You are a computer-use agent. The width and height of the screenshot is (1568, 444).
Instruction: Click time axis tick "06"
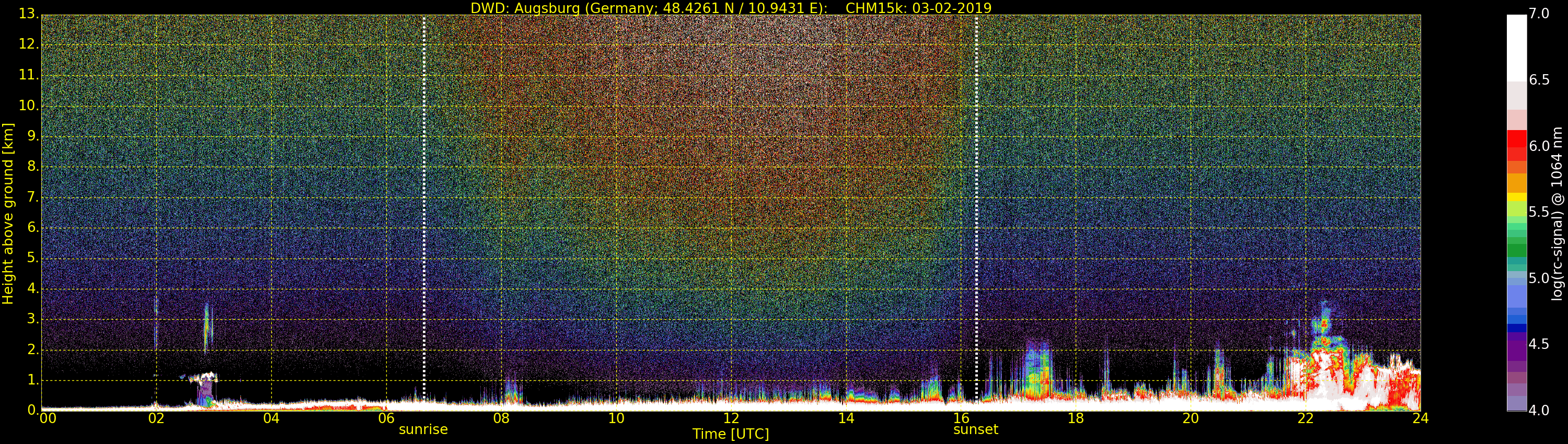click(387, 418)
